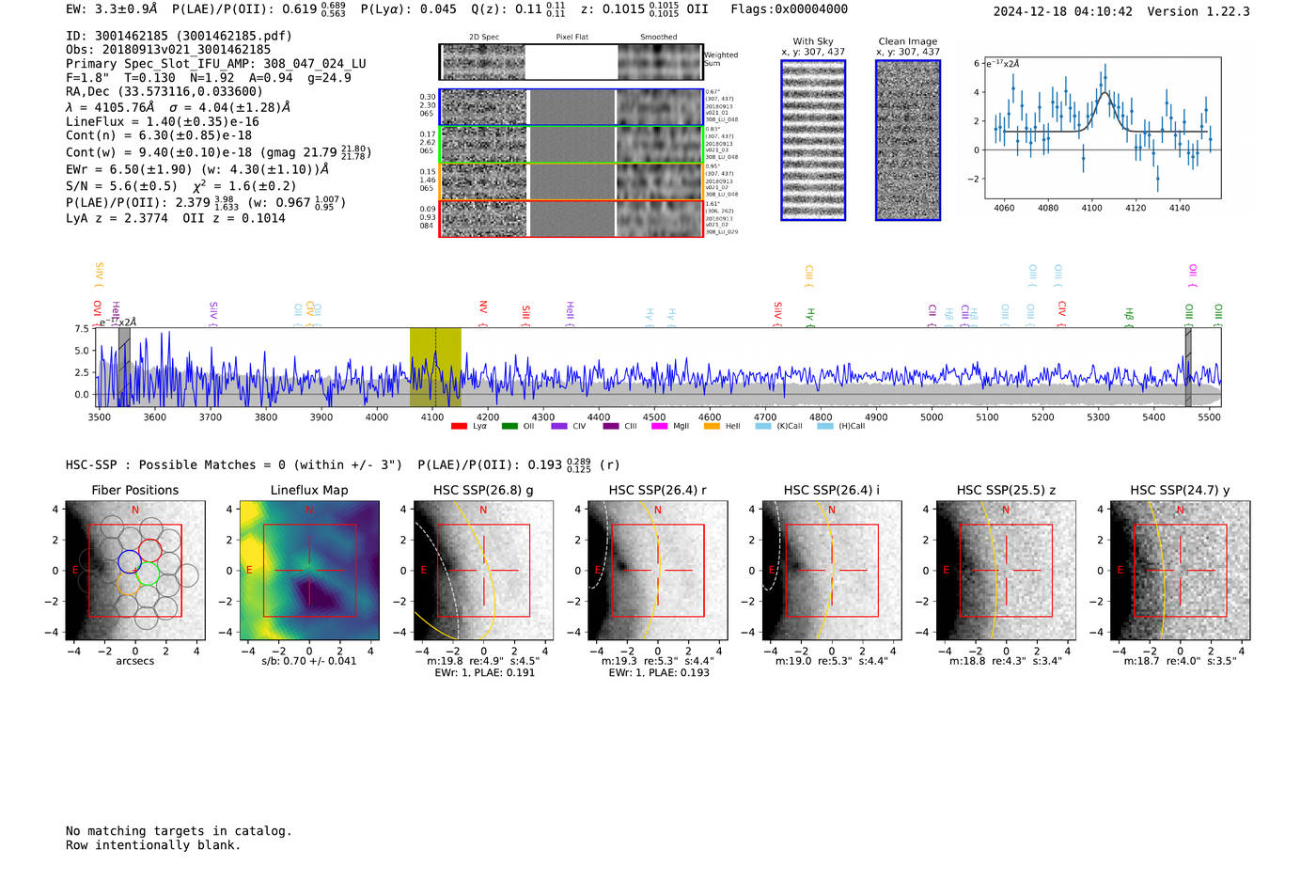
Task: Click the purple CIV legend swatch
Action: (x=559, y=427)
